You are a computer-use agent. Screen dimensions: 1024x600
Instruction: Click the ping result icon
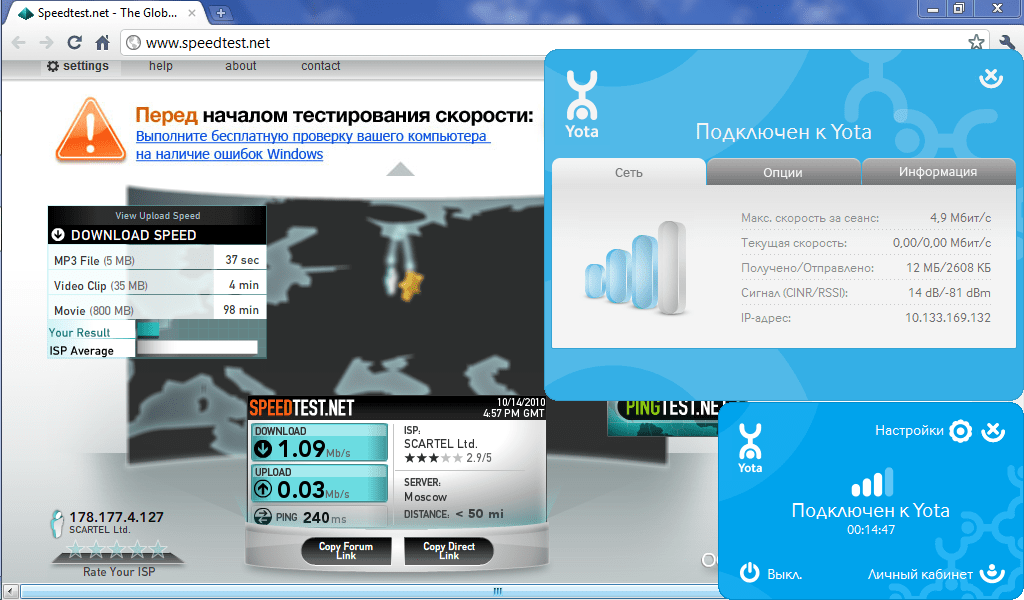point(263,517)
